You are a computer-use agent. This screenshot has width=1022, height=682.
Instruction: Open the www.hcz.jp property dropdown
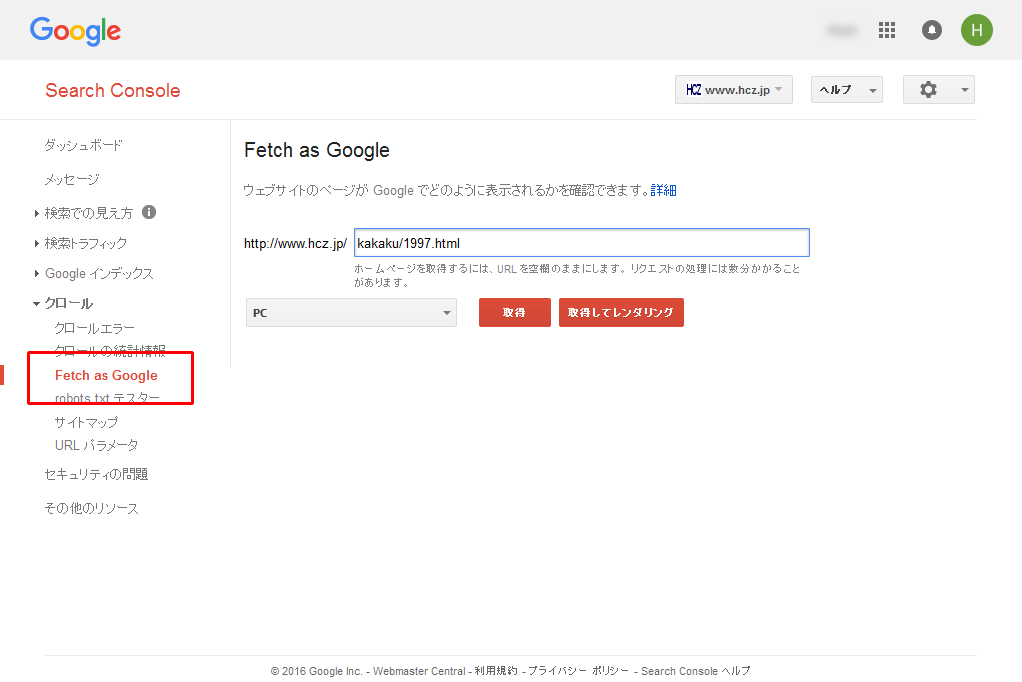pyautogui.click(x=733, y=90)
